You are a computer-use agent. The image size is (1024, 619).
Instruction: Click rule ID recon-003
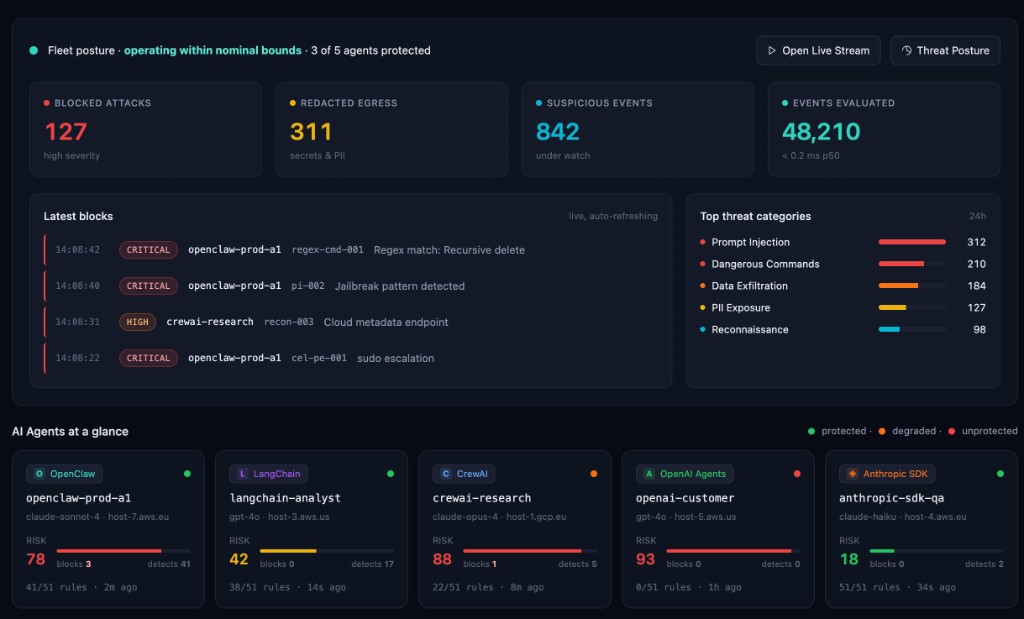coord(289,322)
